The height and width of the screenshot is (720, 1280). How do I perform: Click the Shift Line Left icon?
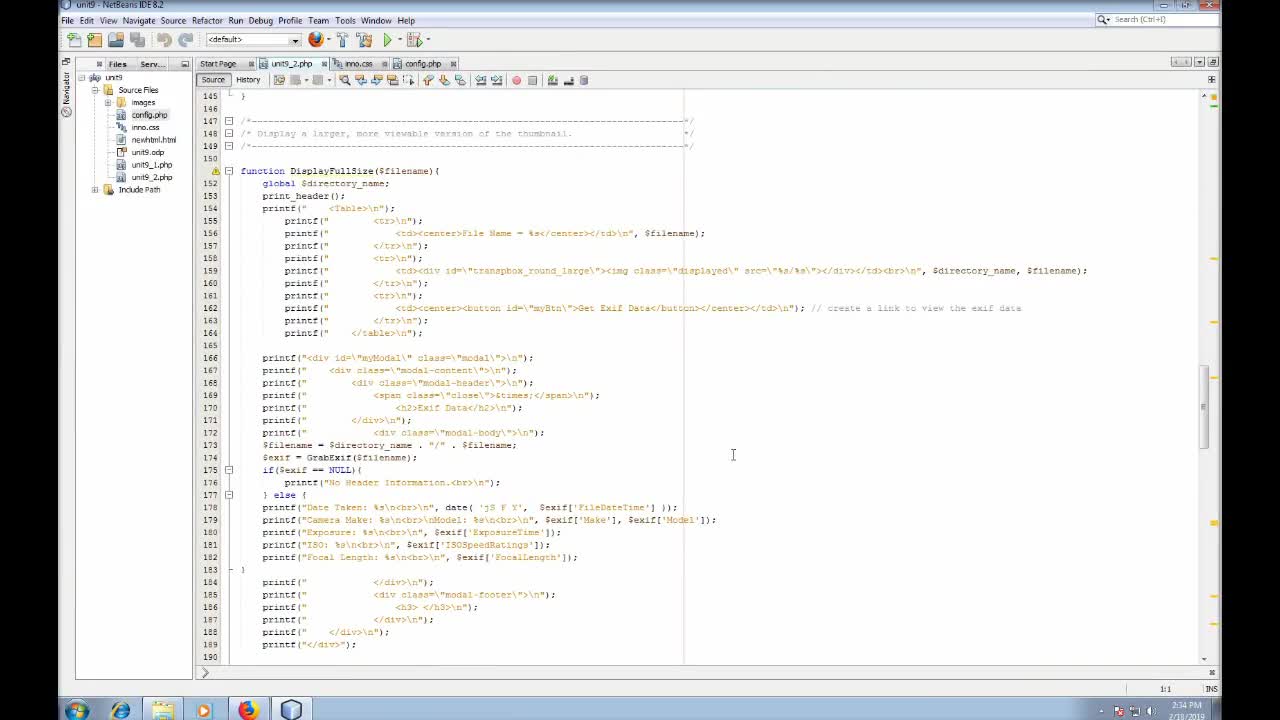point(480,80)
